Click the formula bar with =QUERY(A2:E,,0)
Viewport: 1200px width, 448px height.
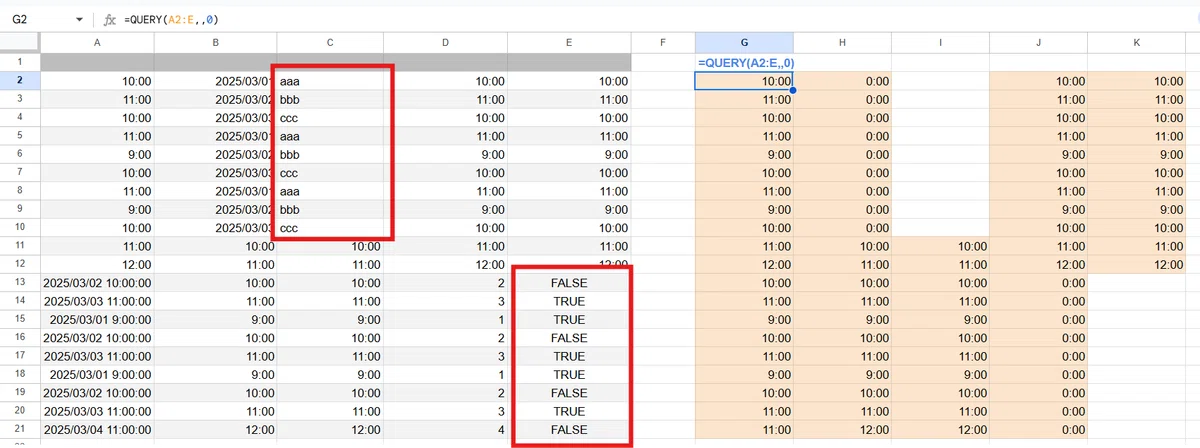point(660,20)
